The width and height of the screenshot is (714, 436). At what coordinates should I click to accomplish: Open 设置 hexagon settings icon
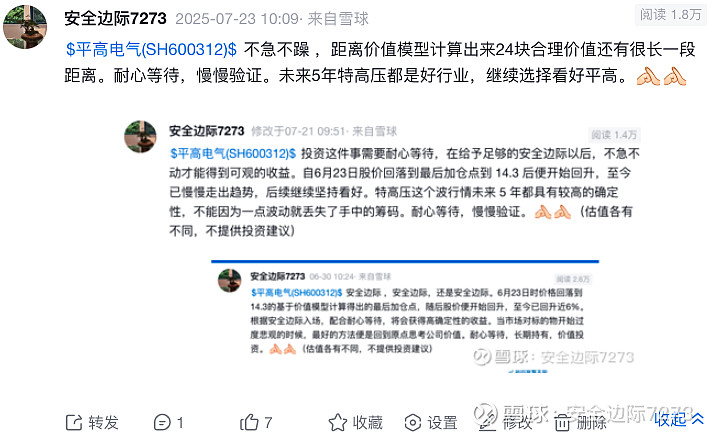[x=413, y=422]
